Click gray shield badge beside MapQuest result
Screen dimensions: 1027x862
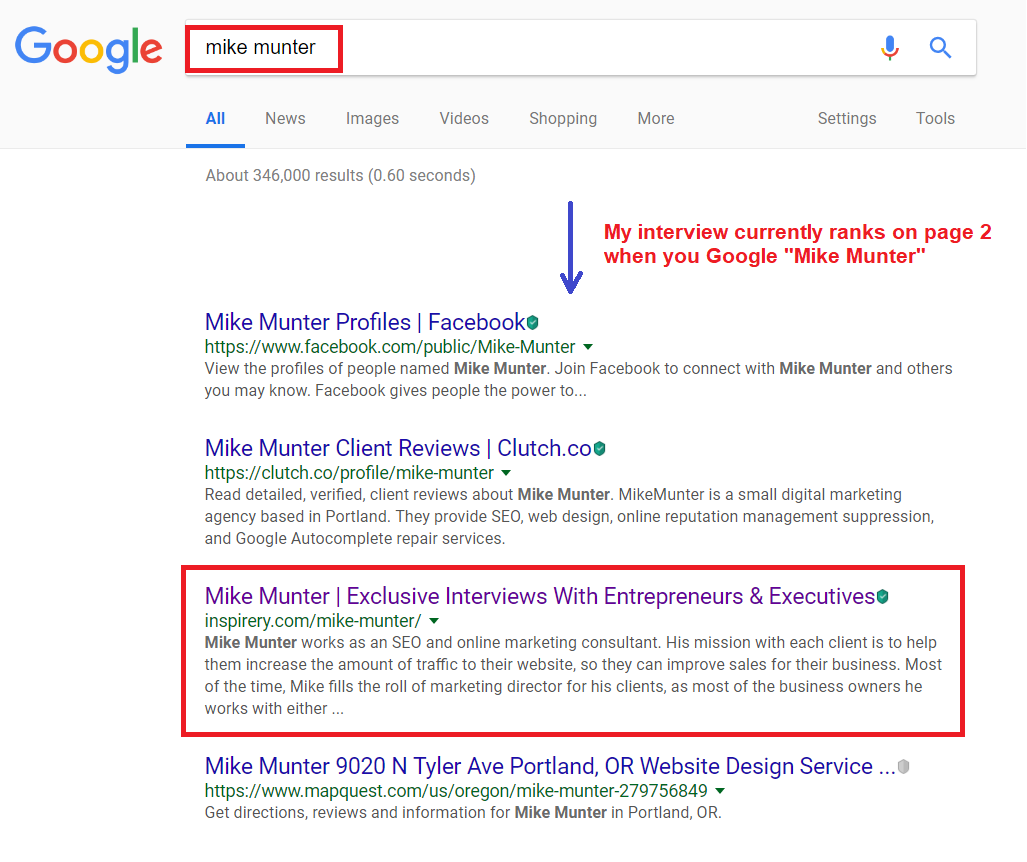point(903,766)
